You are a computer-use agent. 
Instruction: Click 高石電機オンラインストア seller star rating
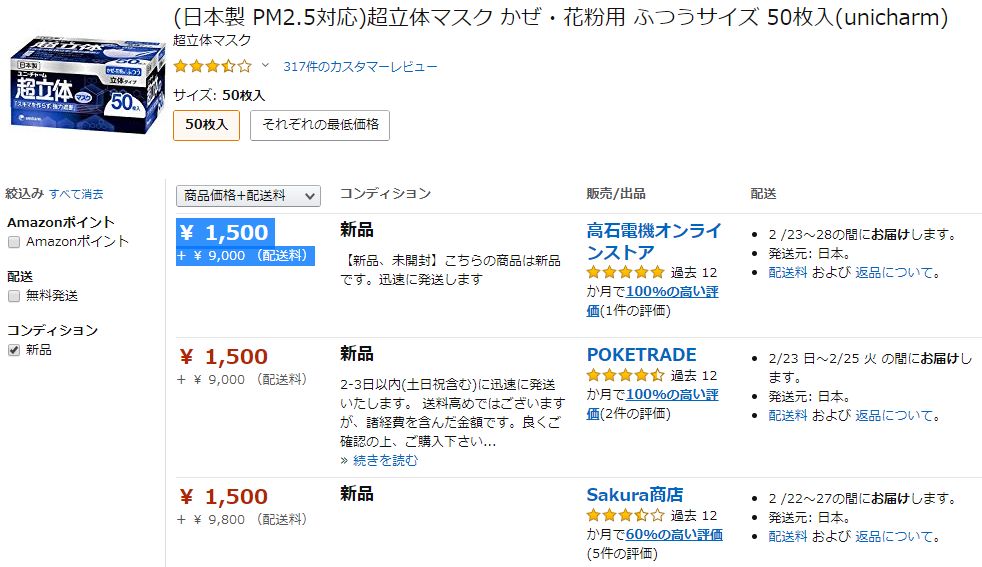point(625,272)
